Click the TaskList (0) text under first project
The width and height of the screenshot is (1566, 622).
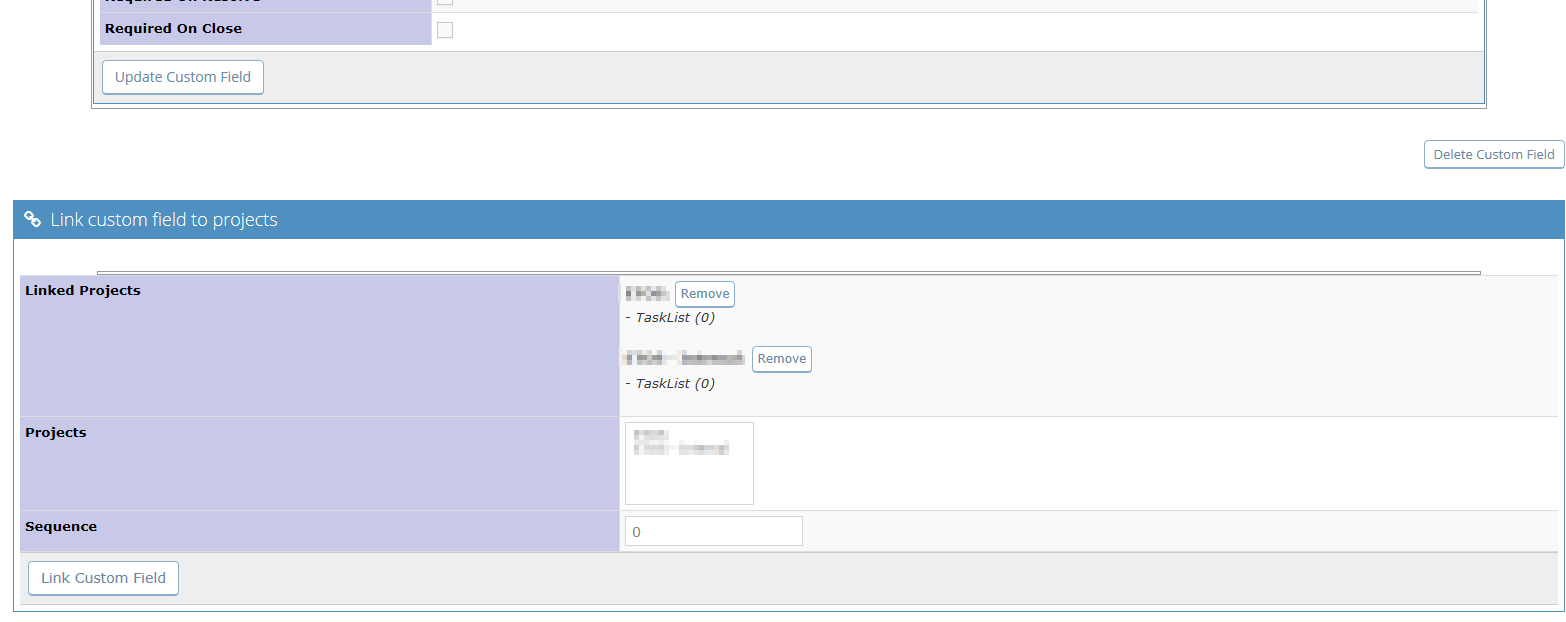(x=675, y=318)
